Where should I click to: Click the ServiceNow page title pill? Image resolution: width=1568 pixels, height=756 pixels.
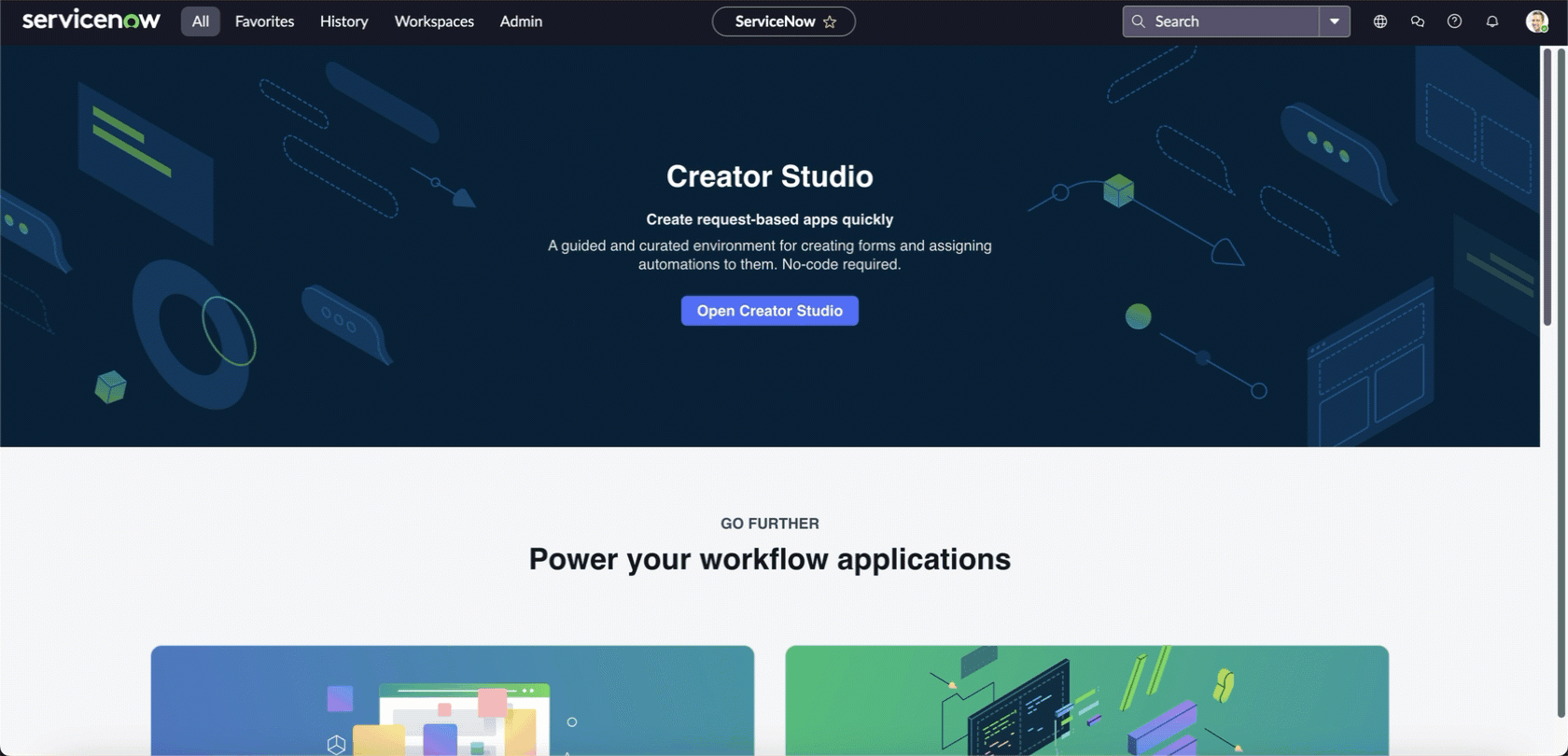click(783, 21)
